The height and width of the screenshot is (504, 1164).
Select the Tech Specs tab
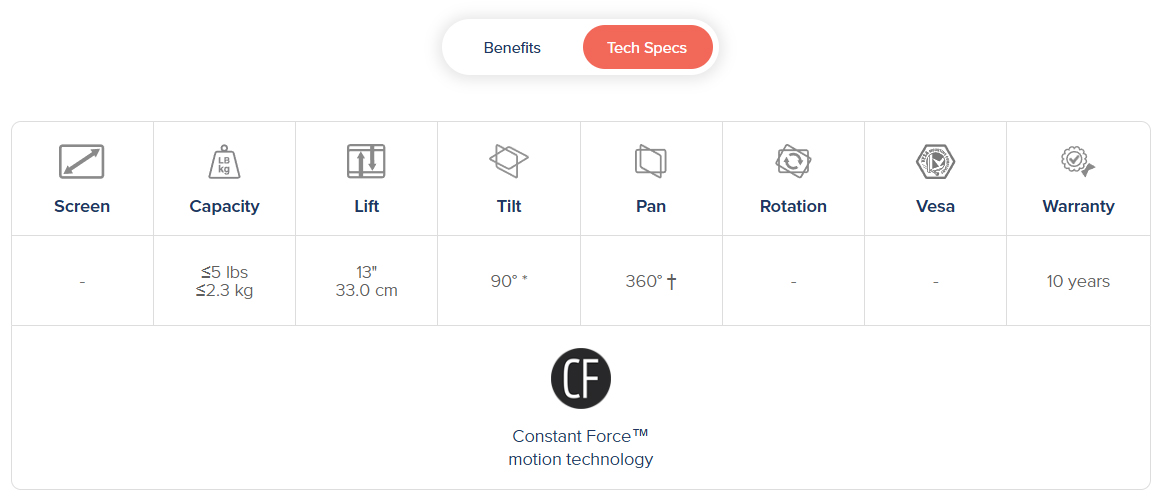pos(647,48)
